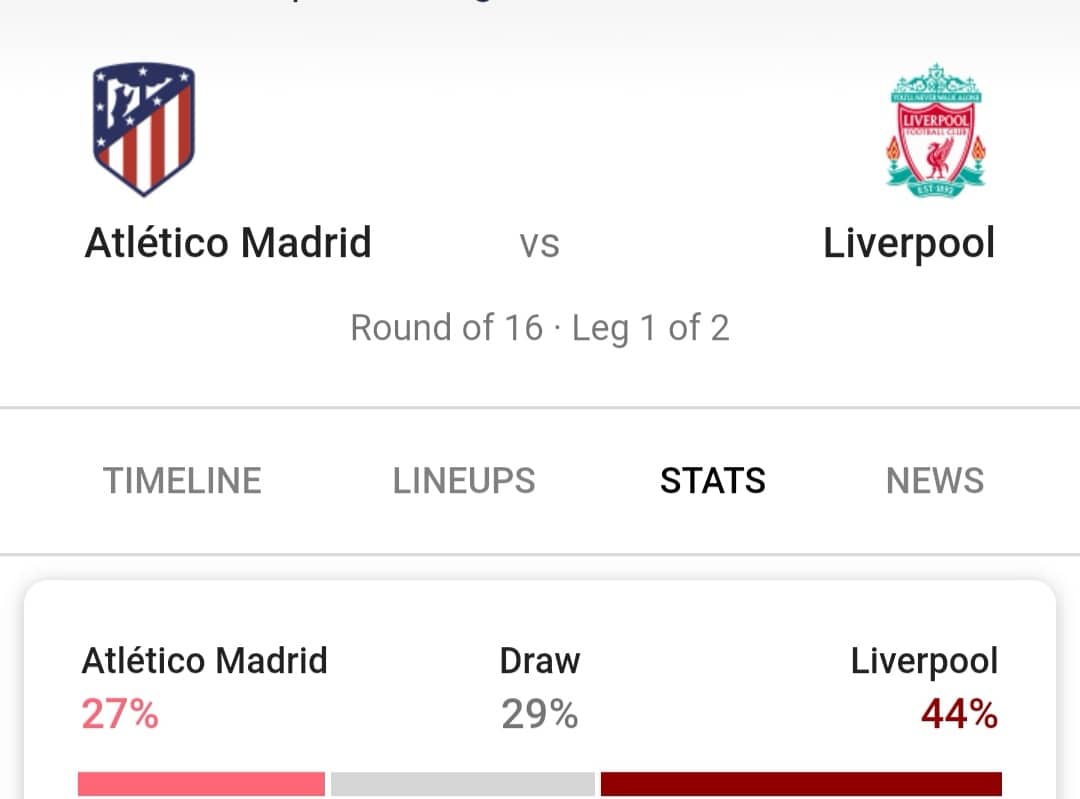Tap the 44% Liverpool prediction value

[959, 714]
